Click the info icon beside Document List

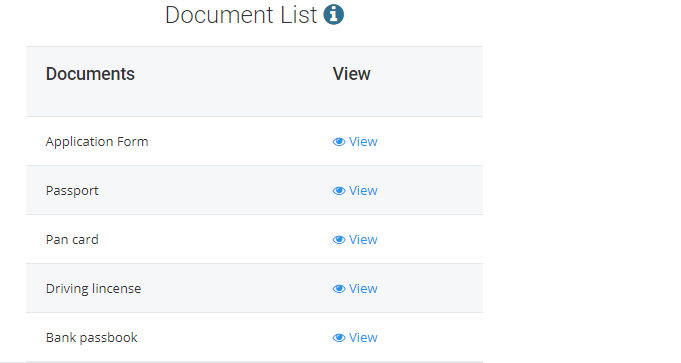(334, 15)
